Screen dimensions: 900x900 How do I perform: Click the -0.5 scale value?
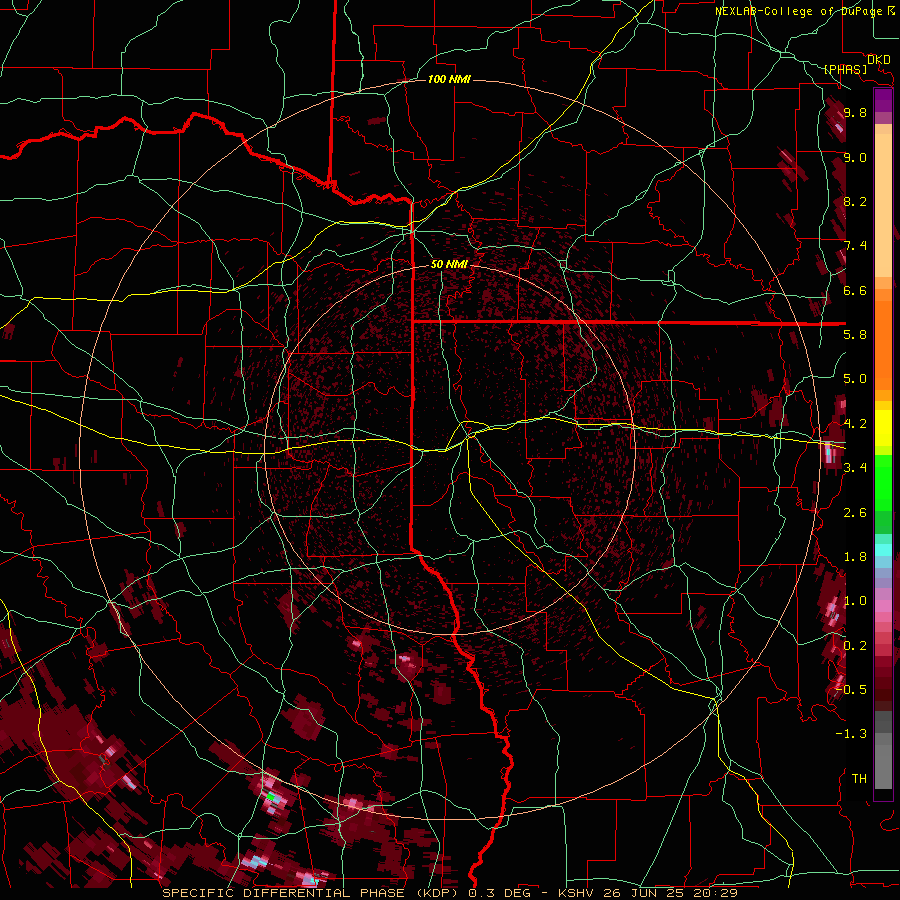pyautogui.click(x=851, y=690)
